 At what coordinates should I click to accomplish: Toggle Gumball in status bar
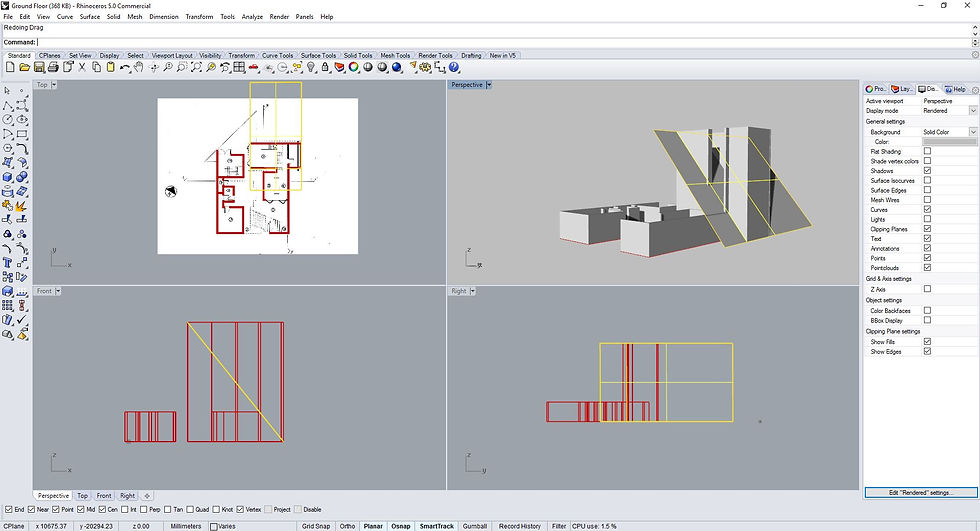click(x=475, y=526)
